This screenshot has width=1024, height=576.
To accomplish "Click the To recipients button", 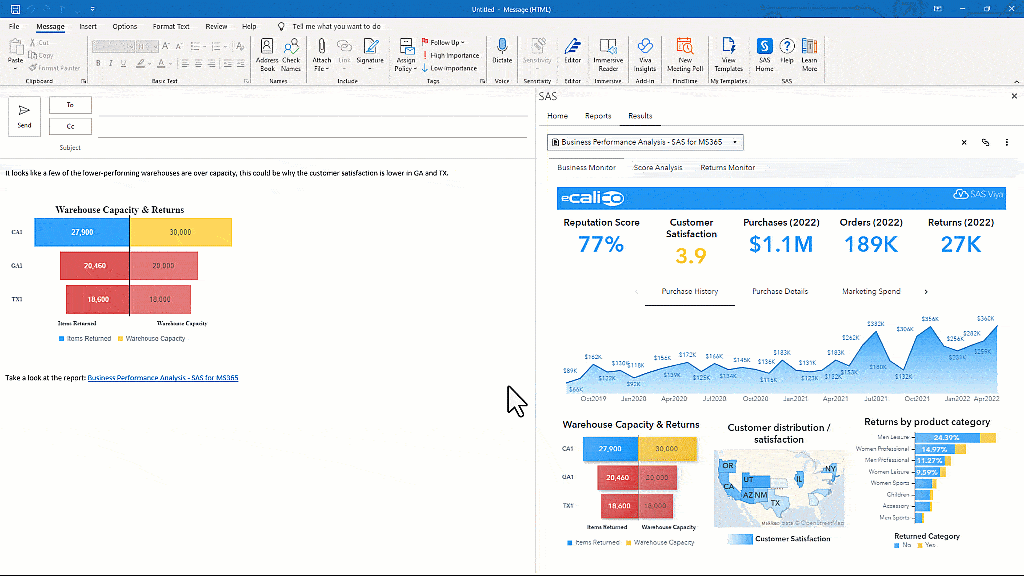I will point(70,105).
